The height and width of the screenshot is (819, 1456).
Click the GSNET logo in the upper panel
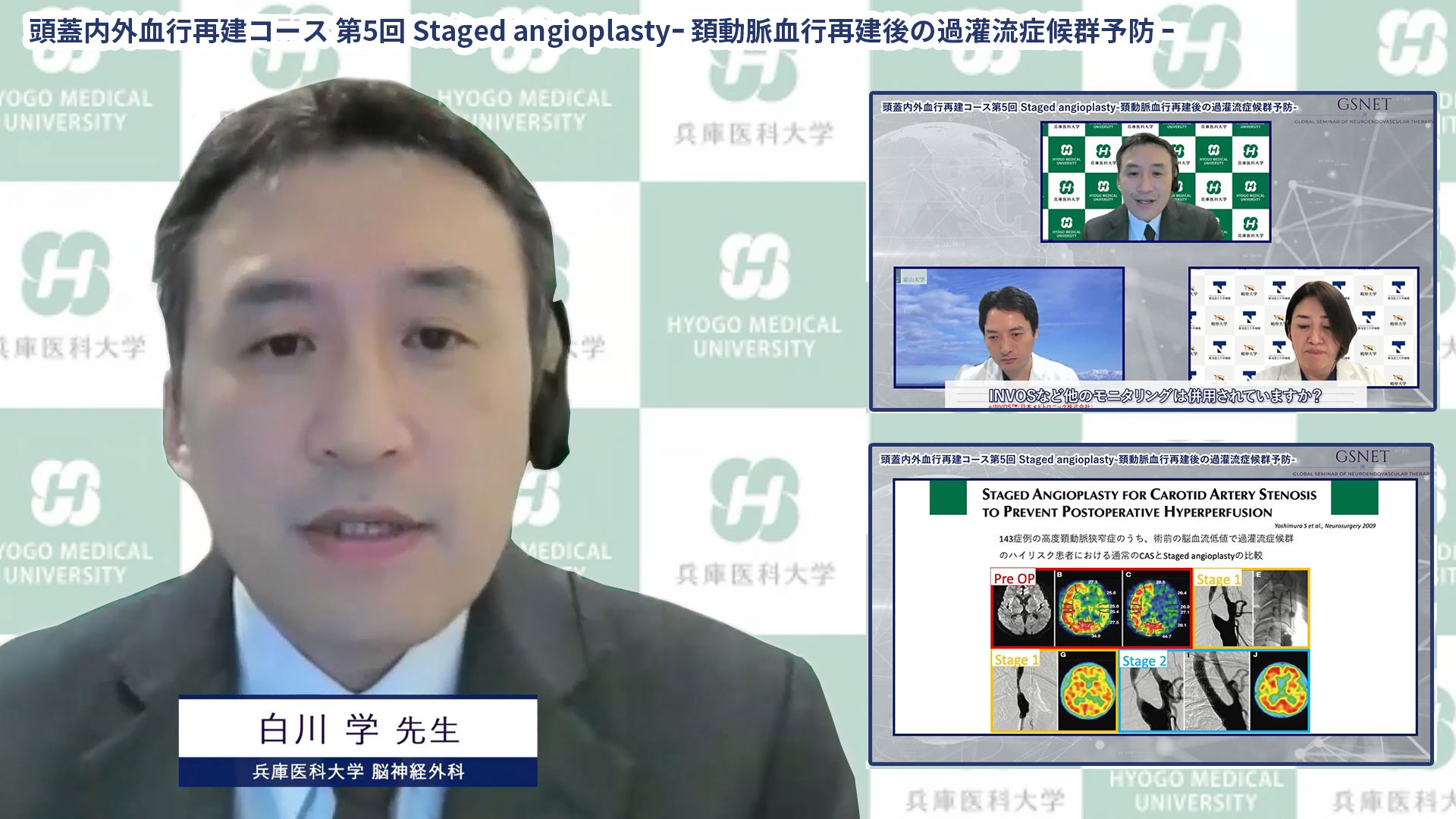(1363, 105)
